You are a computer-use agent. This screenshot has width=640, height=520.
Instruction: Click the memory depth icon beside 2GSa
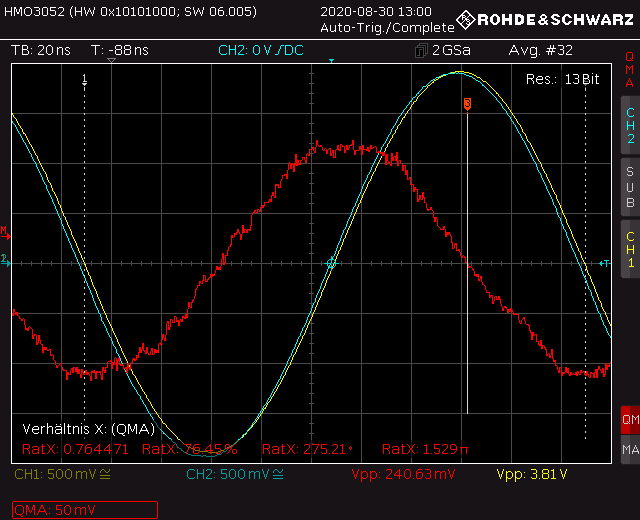click(x=421, y=50)
